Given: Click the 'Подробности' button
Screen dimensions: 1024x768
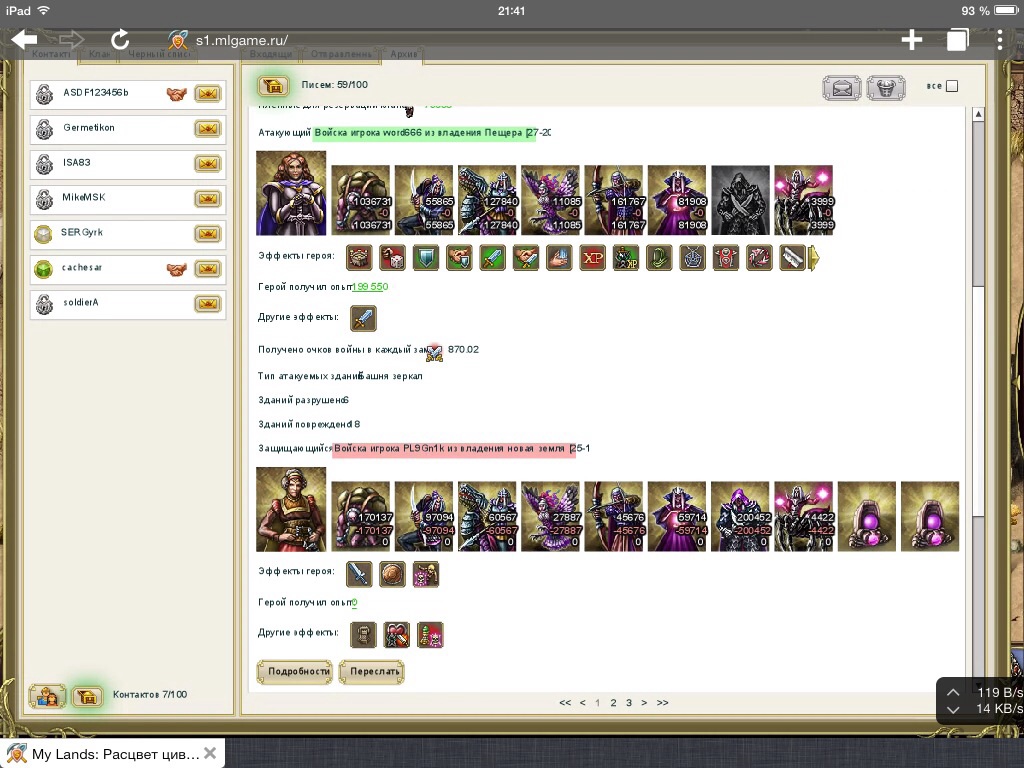Looking at the screenshot, I should (x=294, y=672).
